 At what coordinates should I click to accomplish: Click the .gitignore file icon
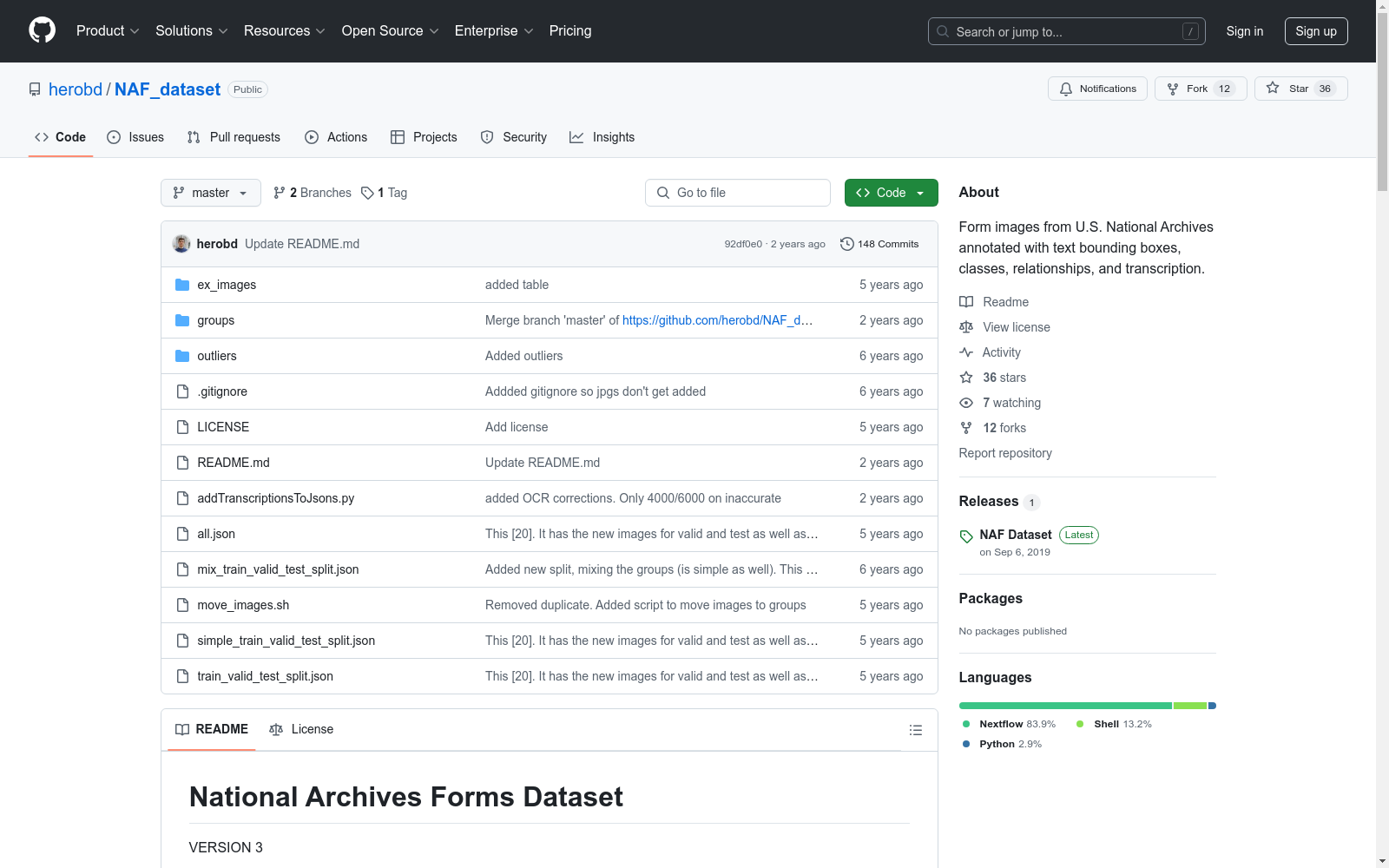click(182, 391)
